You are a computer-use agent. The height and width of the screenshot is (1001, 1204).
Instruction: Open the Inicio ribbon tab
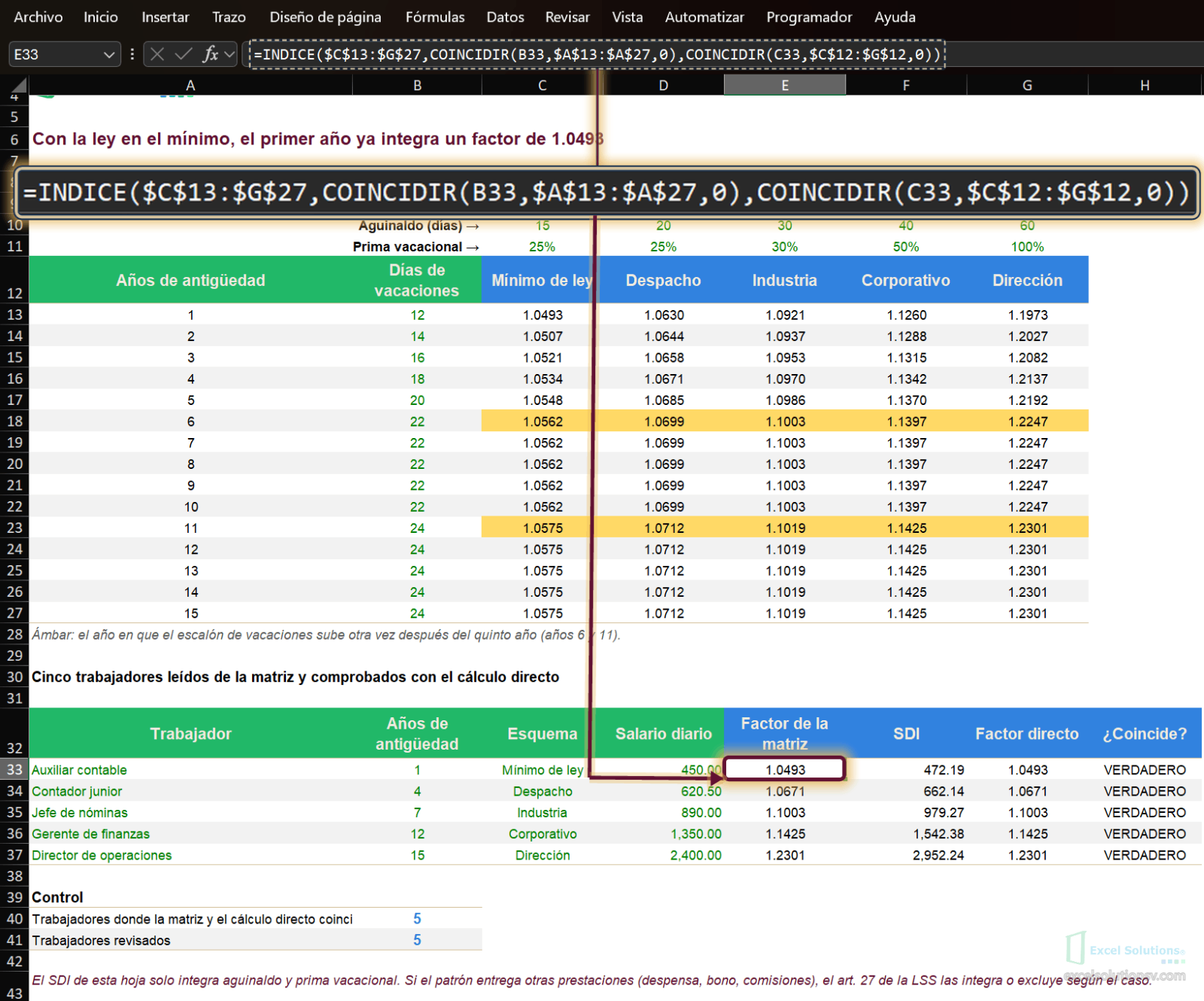point(101,17)
